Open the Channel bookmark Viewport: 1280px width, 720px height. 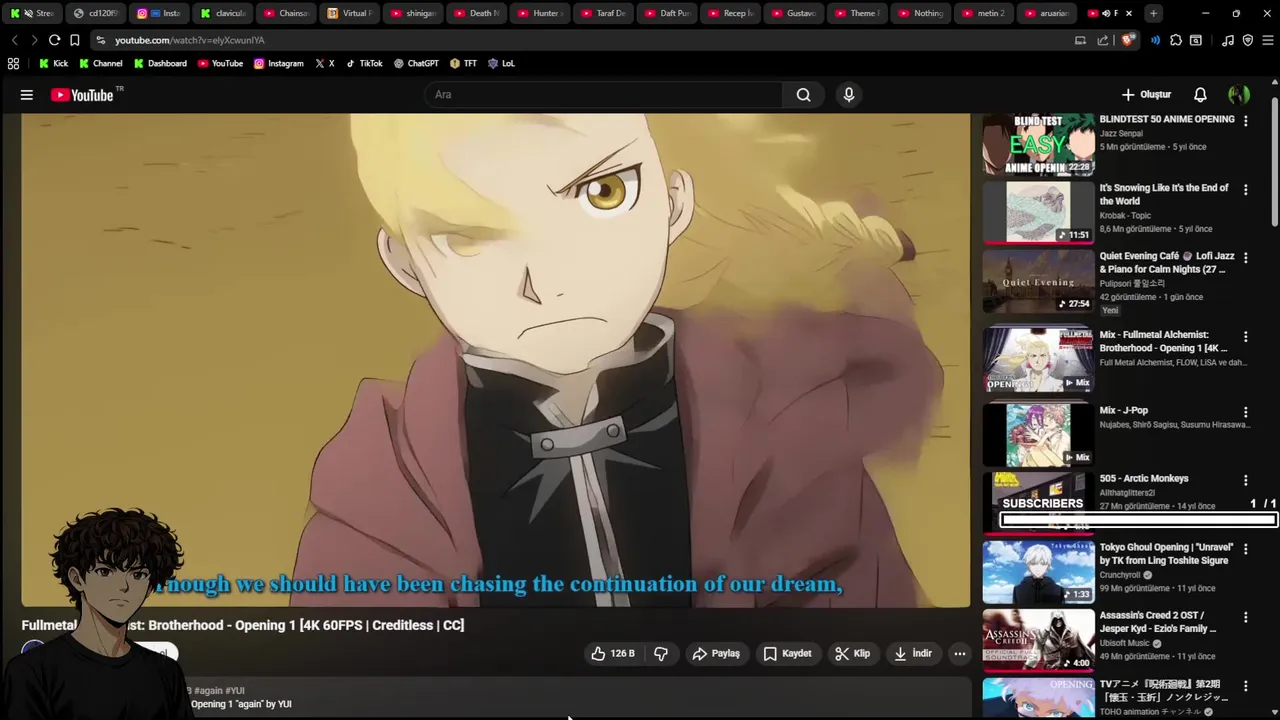click(100, 63)
